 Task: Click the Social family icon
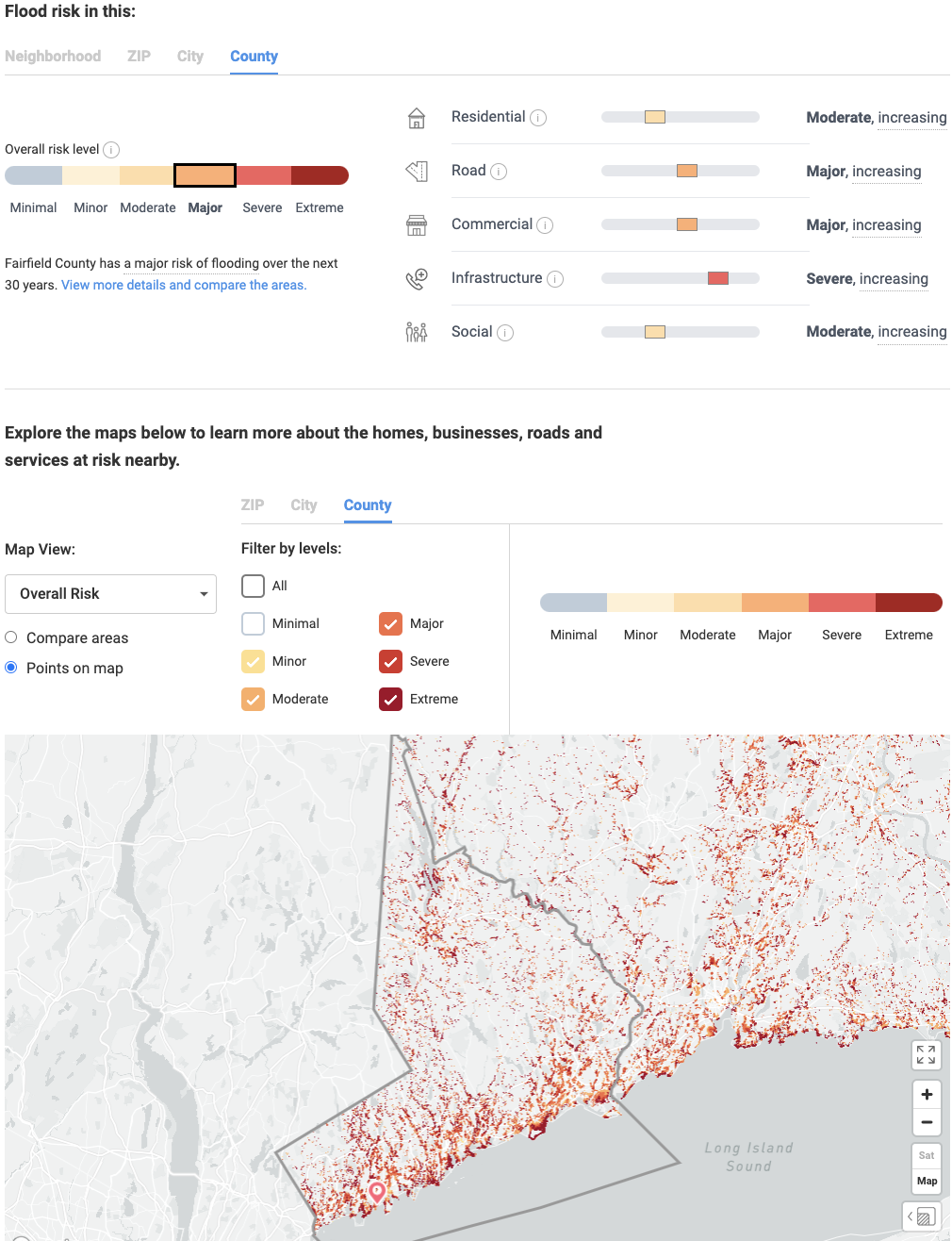click(x=416, y=333)
